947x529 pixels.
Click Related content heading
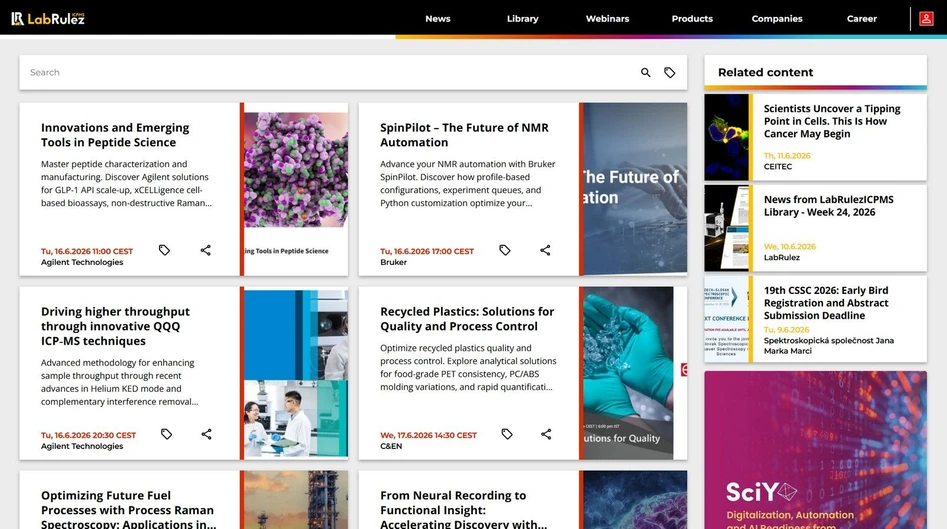pyautogui.click(x=765, y=72)
